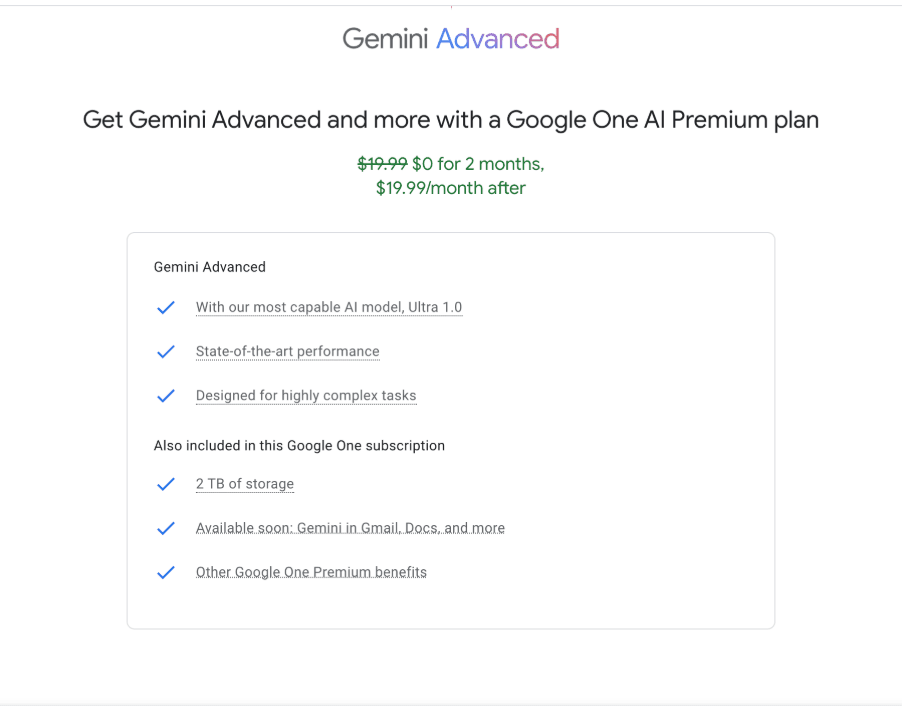Select the checkmark for highly complex tasks
This screenshot has width=902, height=706.
tap(165, 396)
